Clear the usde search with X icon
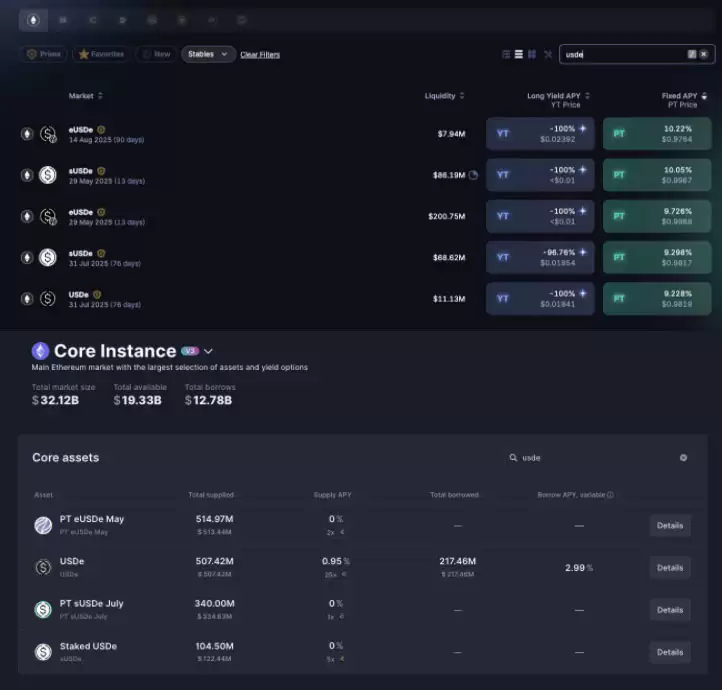 (703, 54)
